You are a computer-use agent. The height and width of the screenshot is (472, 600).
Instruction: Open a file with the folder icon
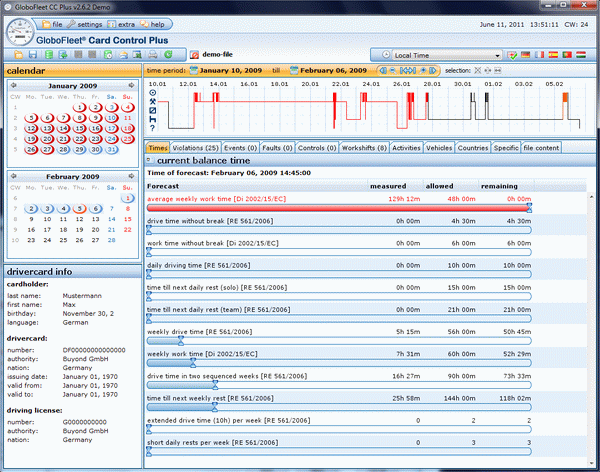pyautogui.click(x=18, y=55)
